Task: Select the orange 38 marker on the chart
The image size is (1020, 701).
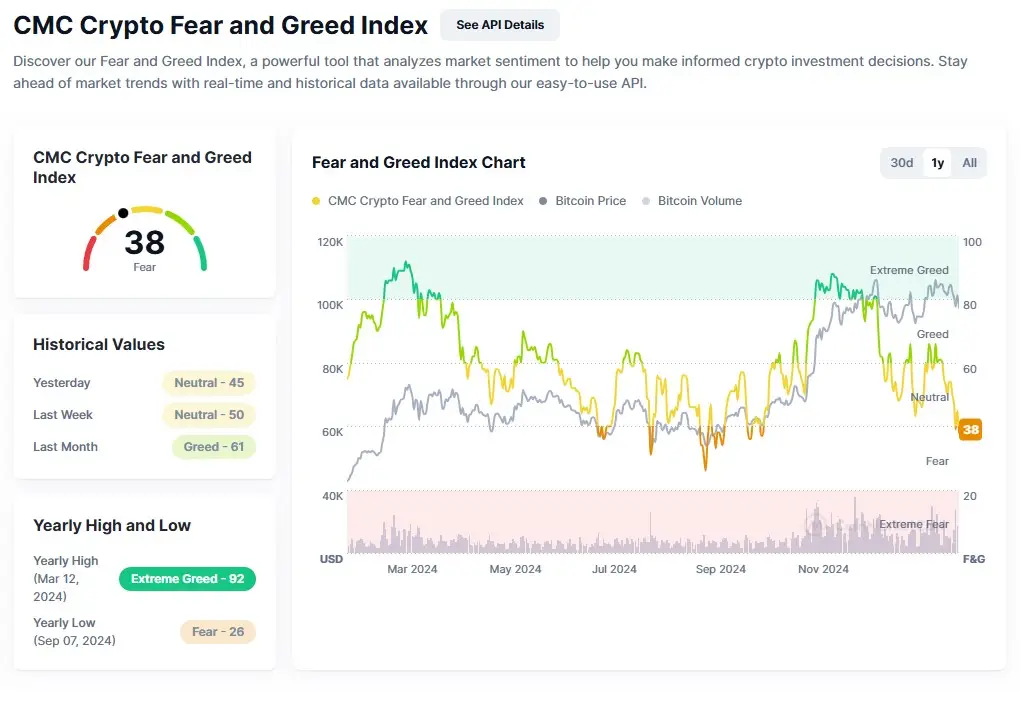Action: (969, 429)
